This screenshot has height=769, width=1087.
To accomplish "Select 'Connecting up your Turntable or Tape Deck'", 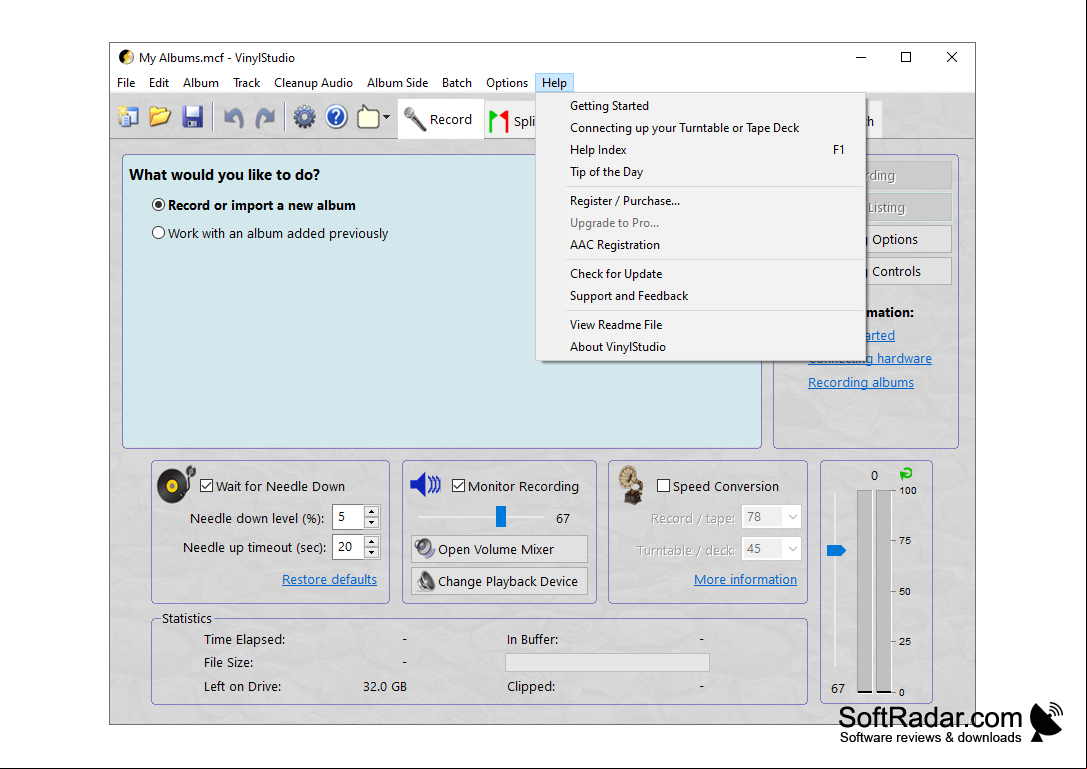I will (x=700, y=128).
